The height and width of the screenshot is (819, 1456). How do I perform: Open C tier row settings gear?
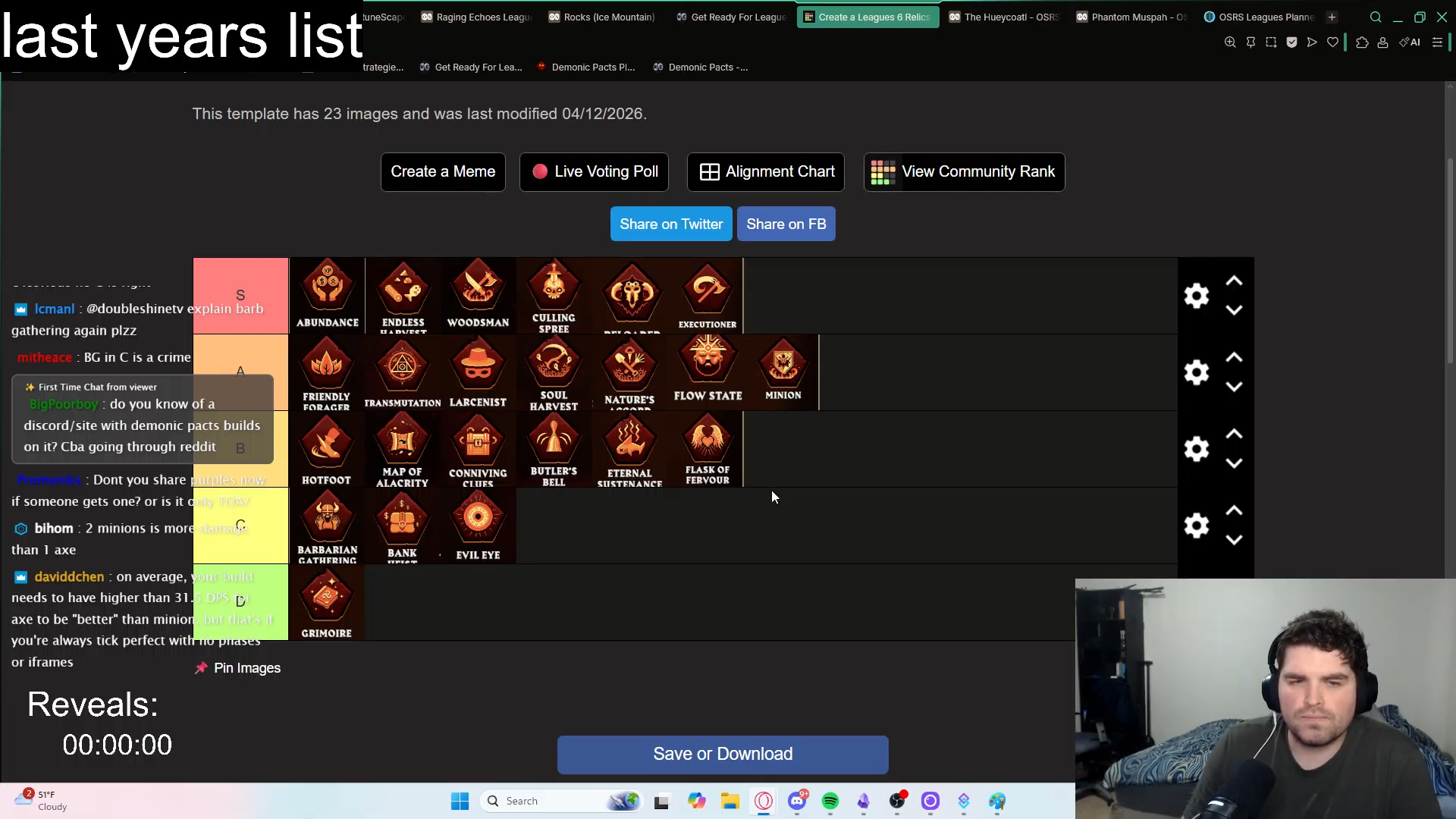[1196, 525]
